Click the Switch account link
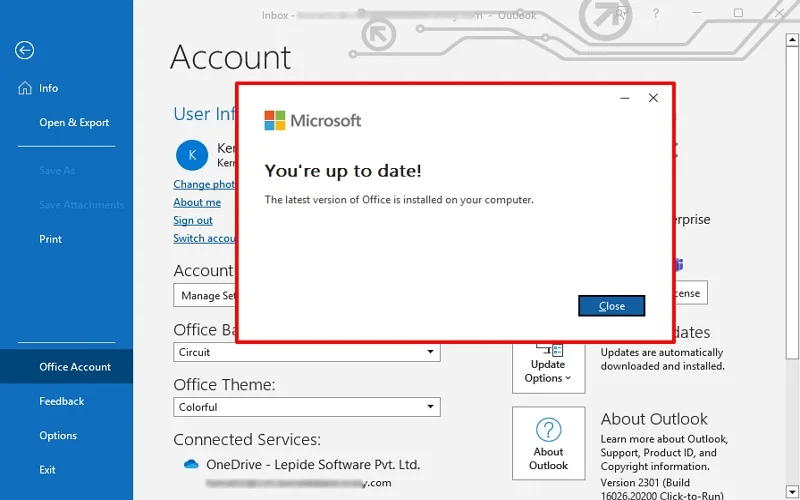800x500 pixels. click(204, 238)
